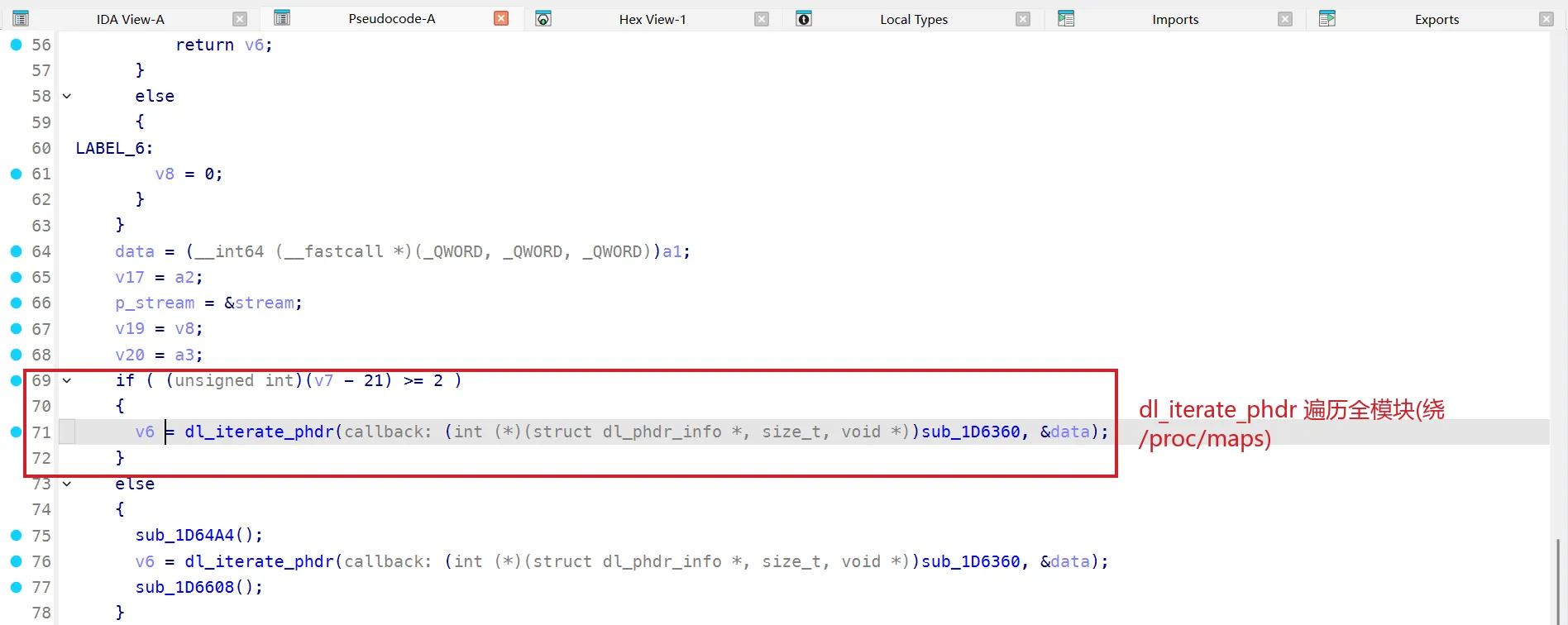Toggle breakpoint dot on line 56
Screen dimensions: 1568x625
click(16, 45)
